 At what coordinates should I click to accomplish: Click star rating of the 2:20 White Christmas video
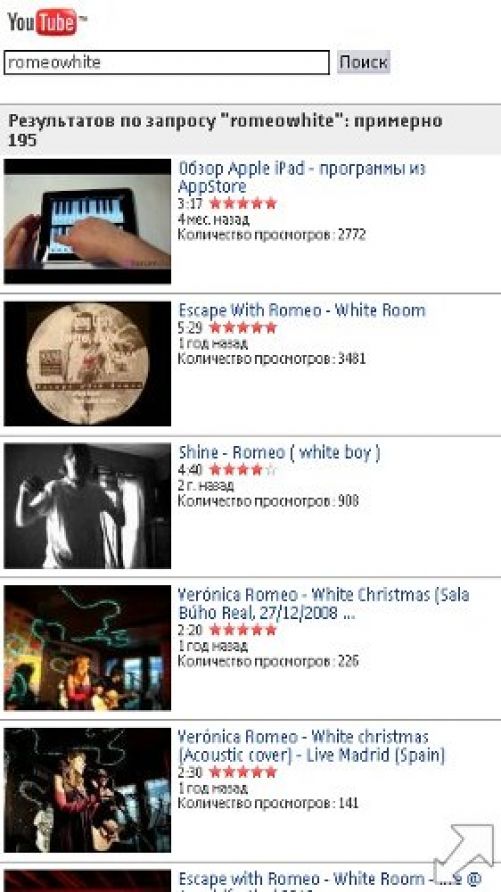(243, 630)
